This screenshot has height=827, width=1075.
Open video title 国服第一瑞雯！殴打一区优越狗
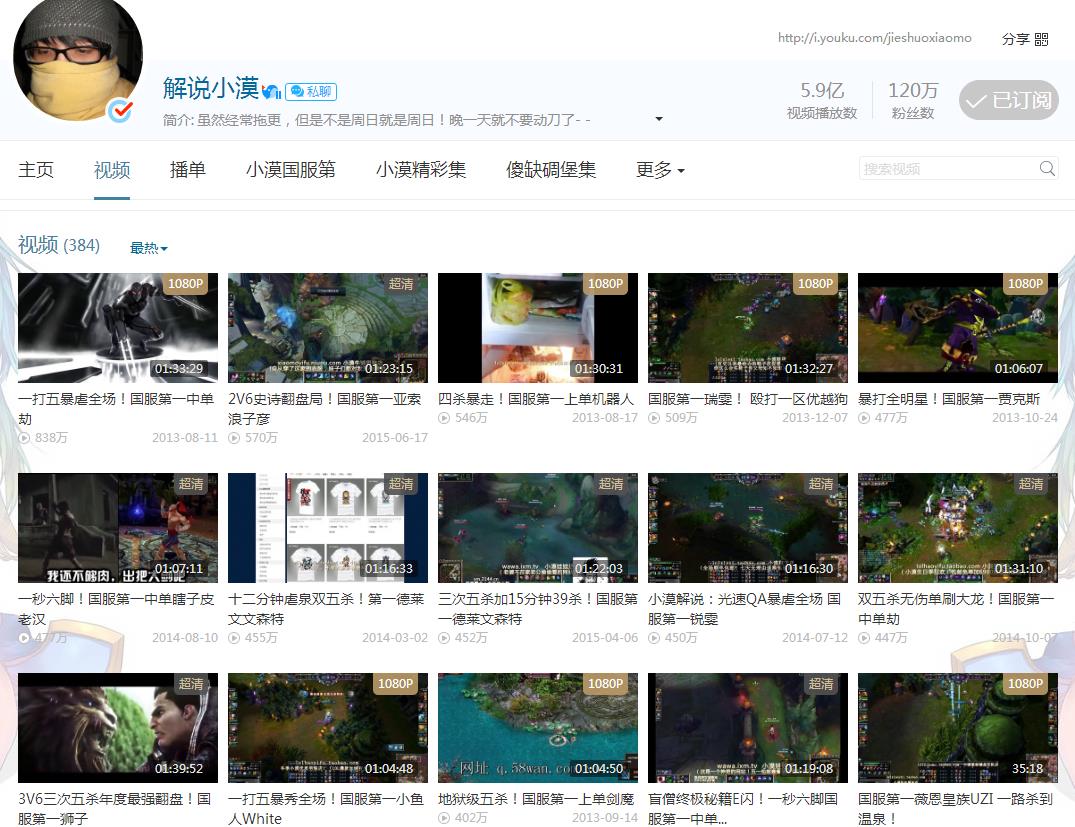tap(747, 399)
